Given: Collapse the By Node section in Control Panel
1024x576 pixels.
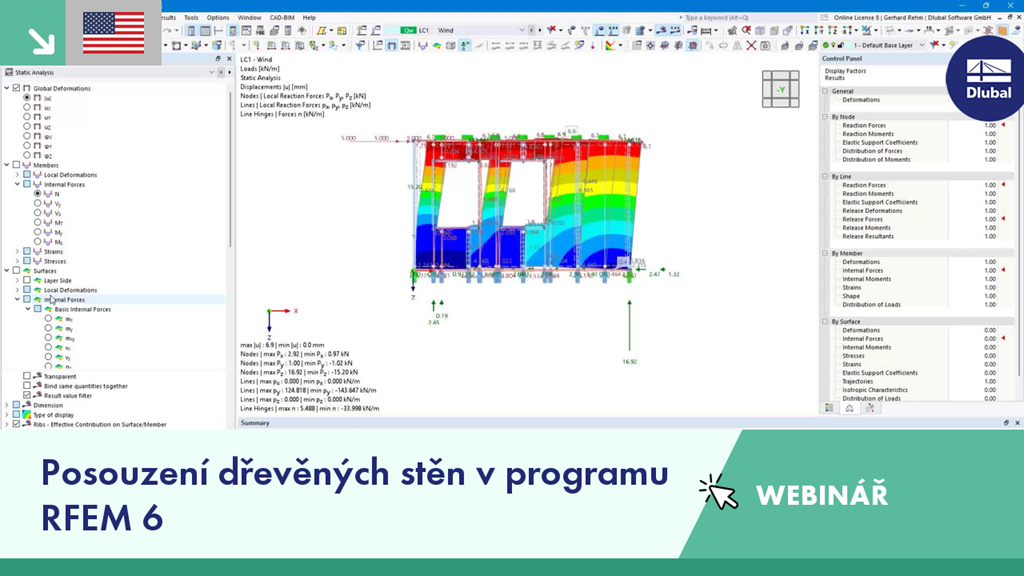Looking at the screenshot, I should coord(825,116).
